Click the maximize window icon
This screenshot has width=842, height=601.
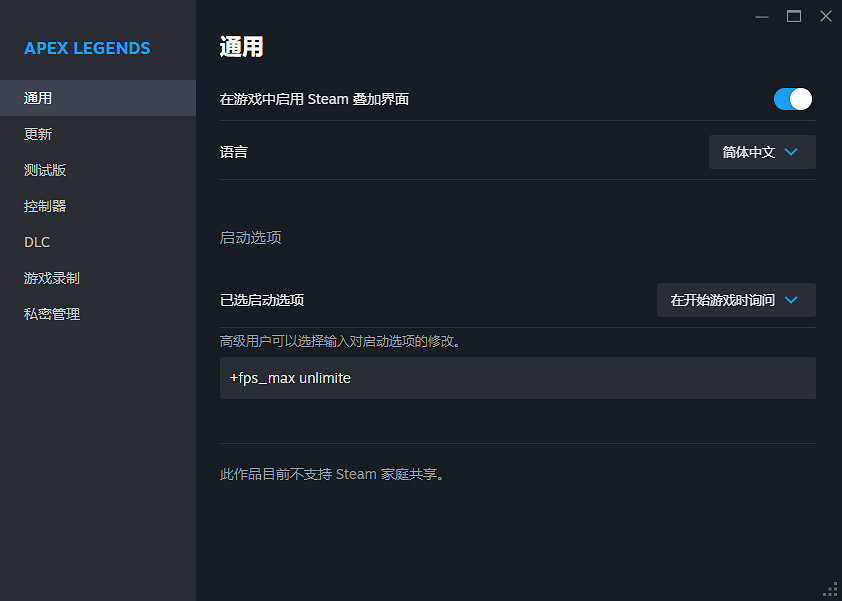click(793, 16)
